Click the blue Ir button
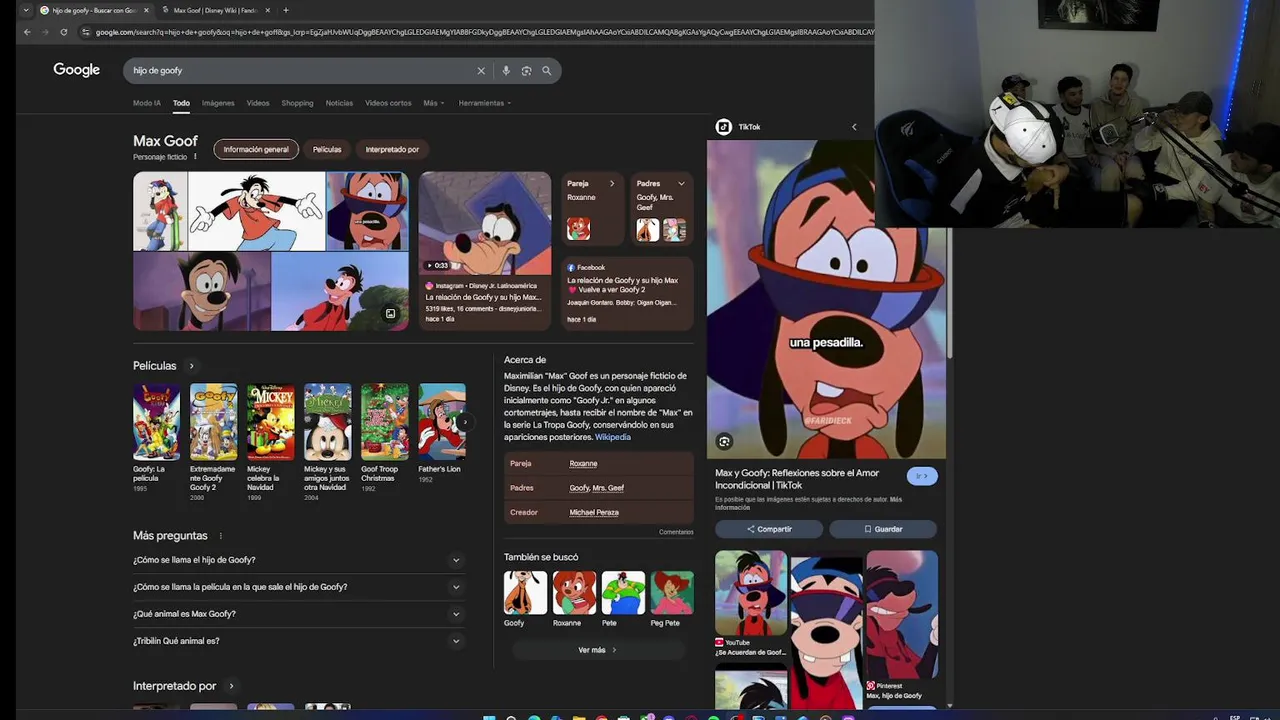The image size is (1280, 720). click(922, 476)
